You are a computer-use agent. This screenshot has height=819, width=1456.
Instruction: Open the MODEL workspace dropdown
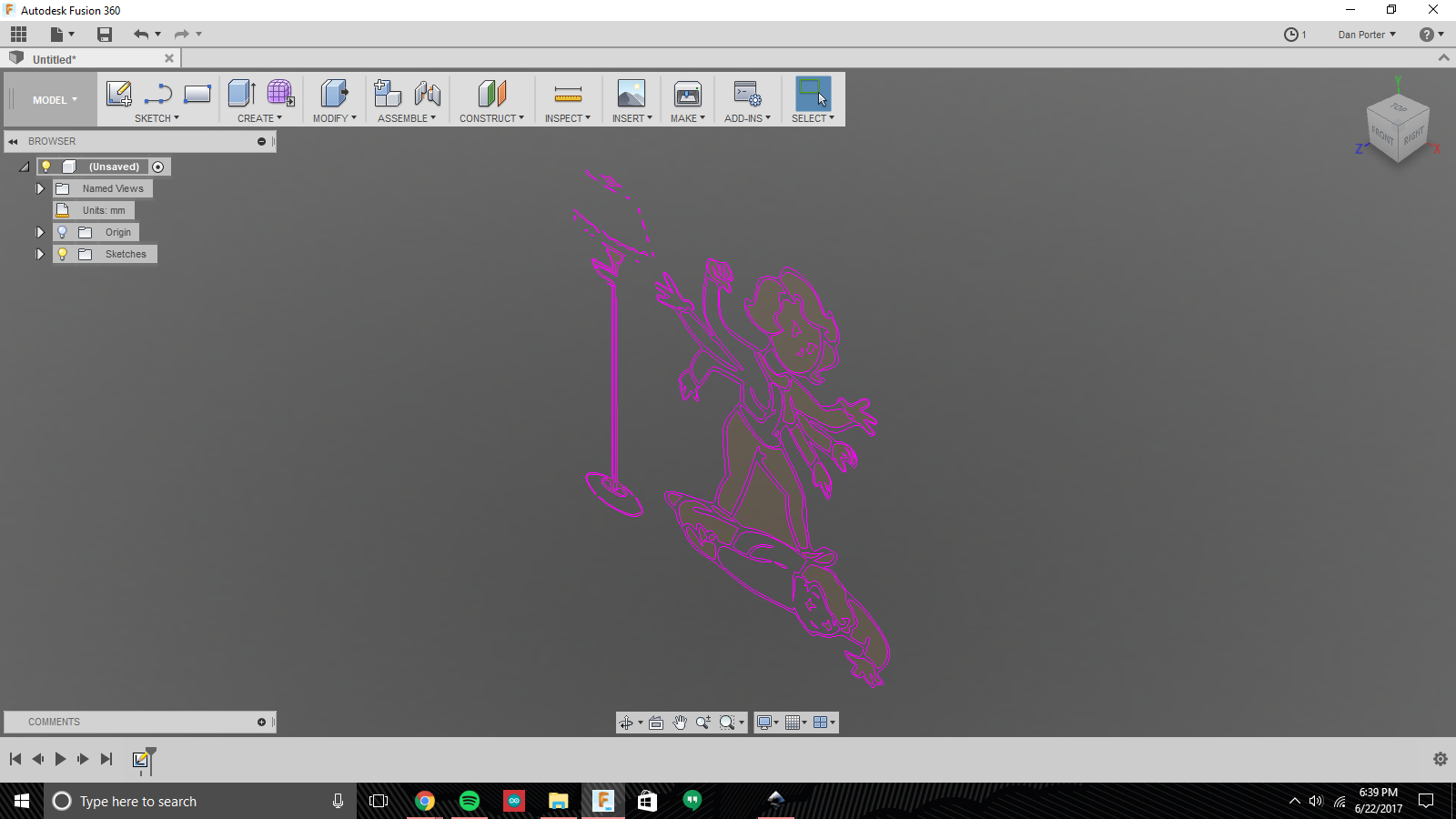(55, 100)
